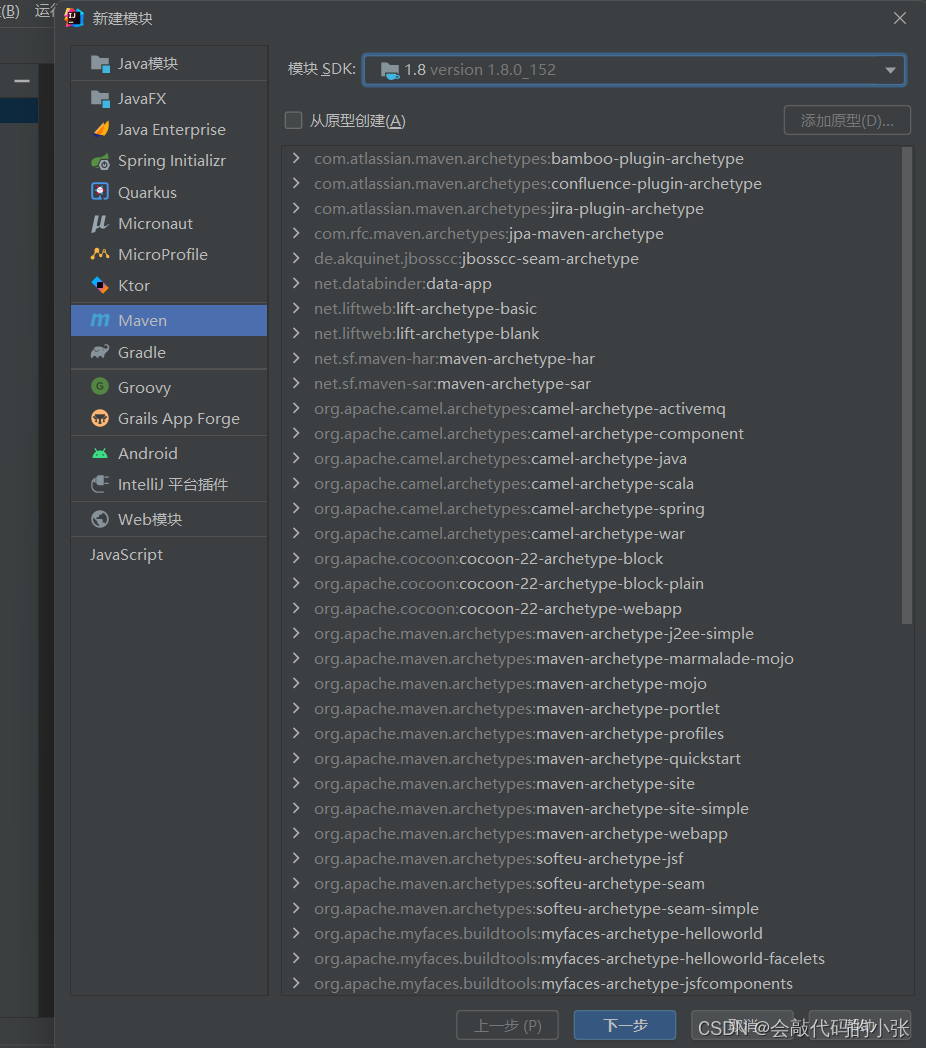Click the Spring Initializr icon
This screenshot has height=1048, width=926.
coord(100,161)
